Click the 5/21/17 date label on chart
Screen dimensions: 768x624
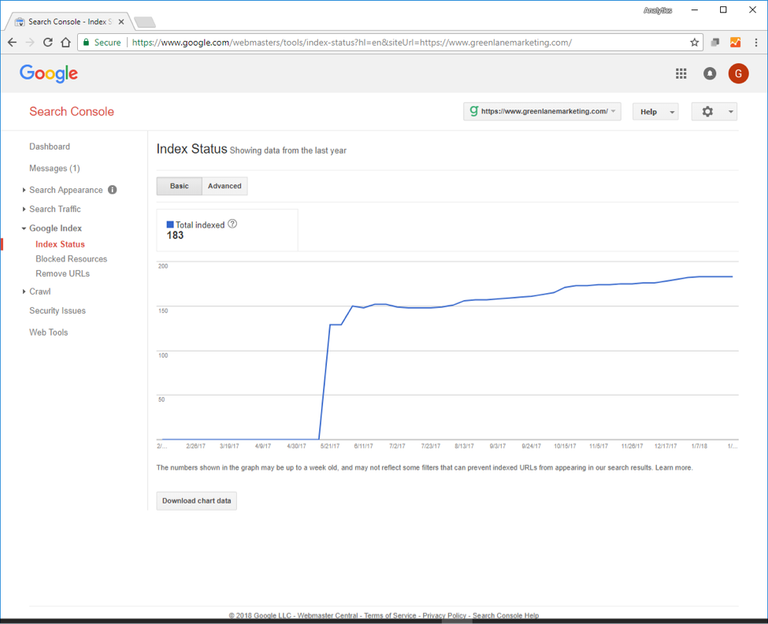tap(330, 446)
